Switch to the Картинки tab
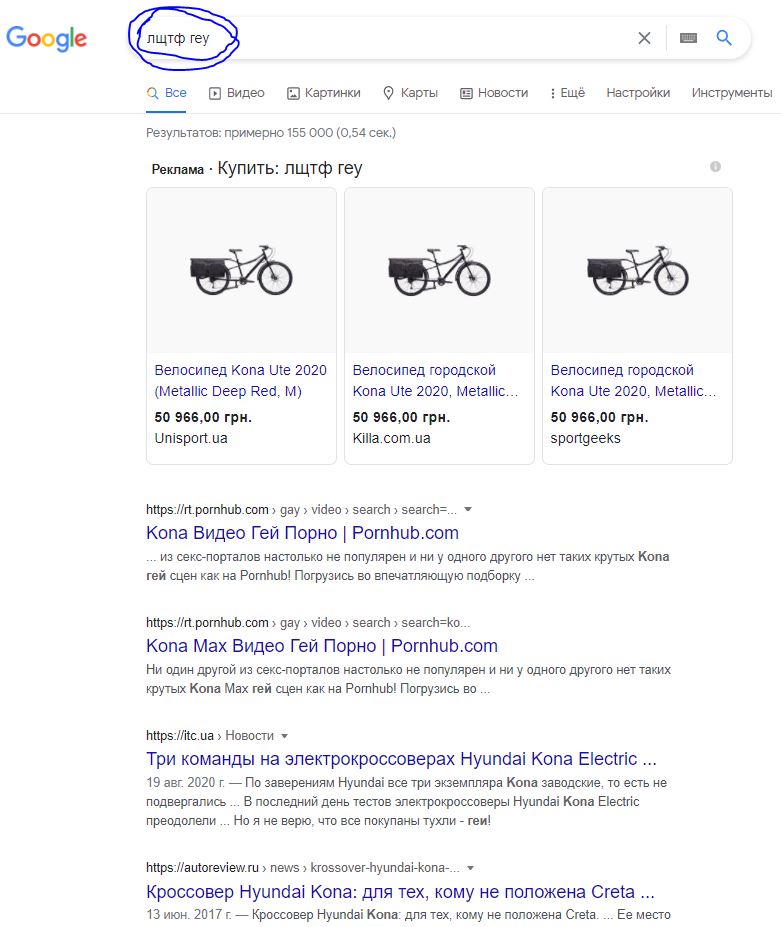 (x=323, y=93)
